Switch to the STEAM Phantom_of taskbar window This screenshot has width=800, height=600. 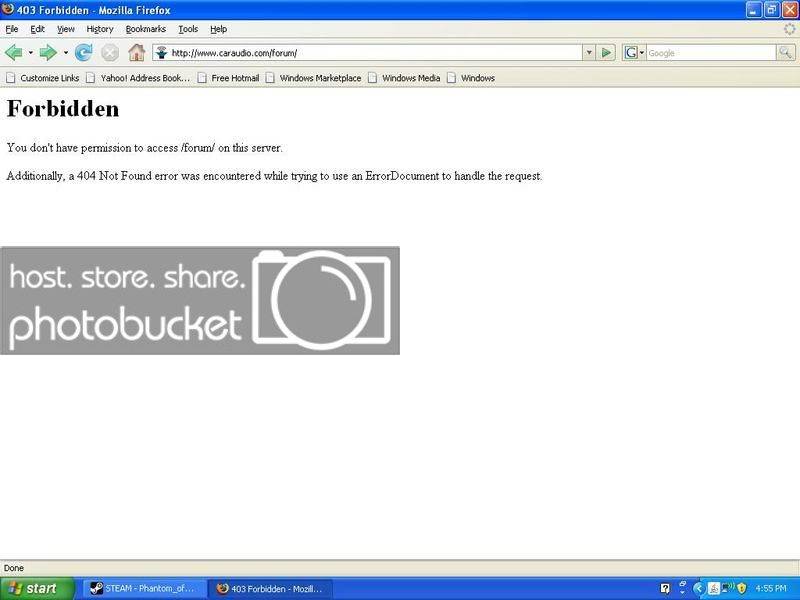[x=145, y=589]
